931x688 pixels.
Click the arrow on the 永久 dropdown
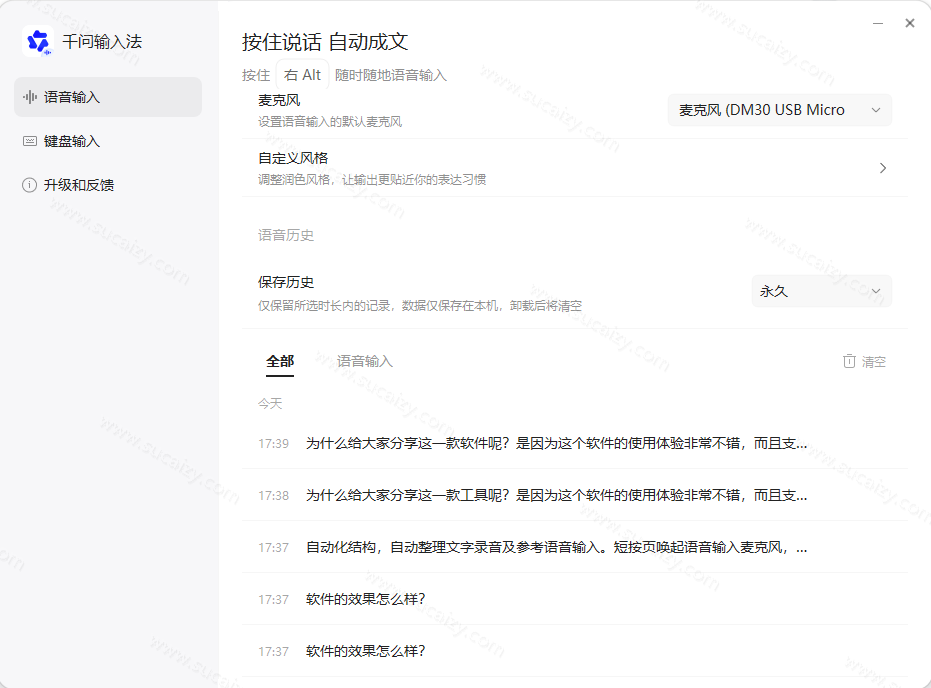876,291
